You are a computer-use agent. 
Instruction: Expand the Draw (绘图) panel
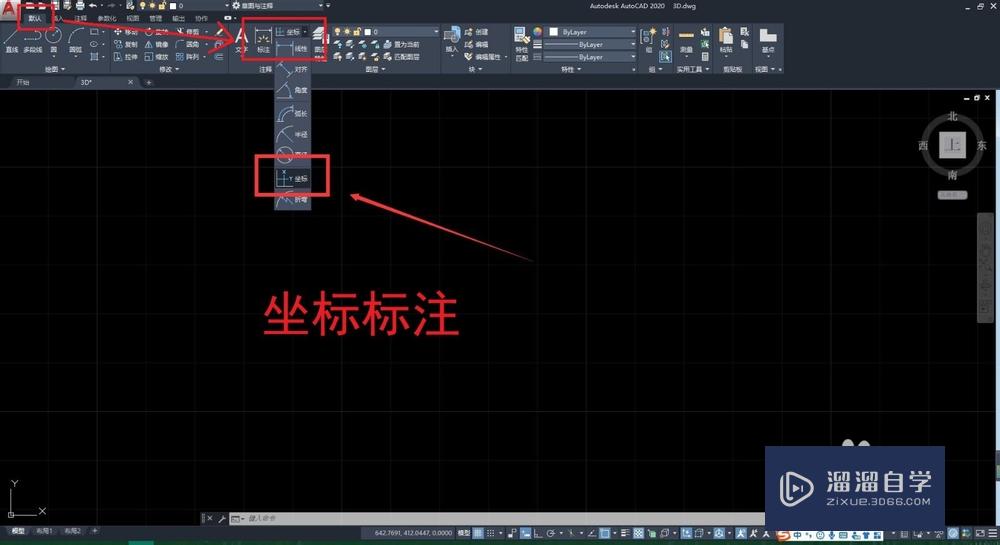[55, 69]
